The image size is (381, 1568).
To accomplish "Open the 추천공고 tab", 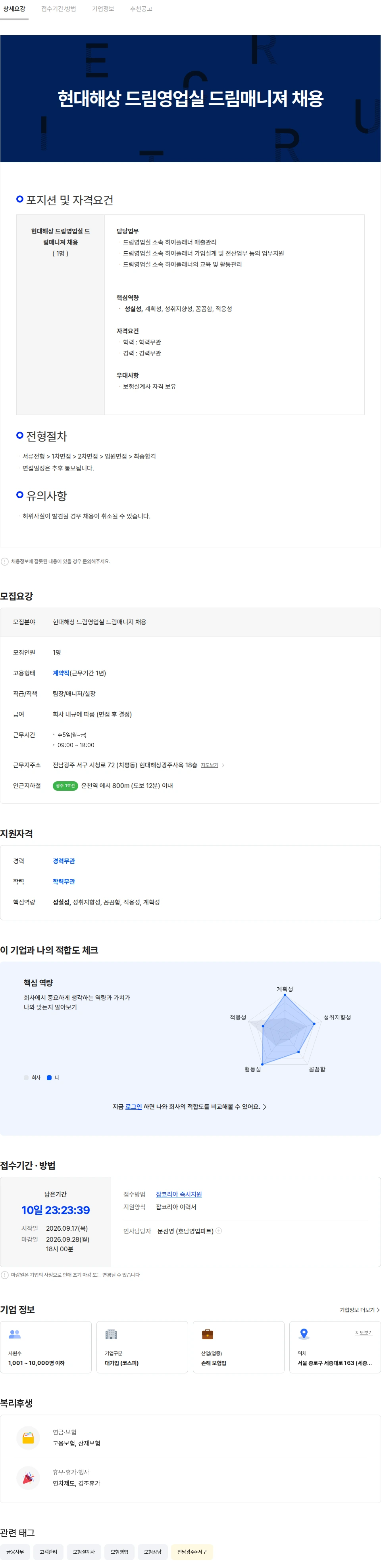I will click(x=141, y=9).
